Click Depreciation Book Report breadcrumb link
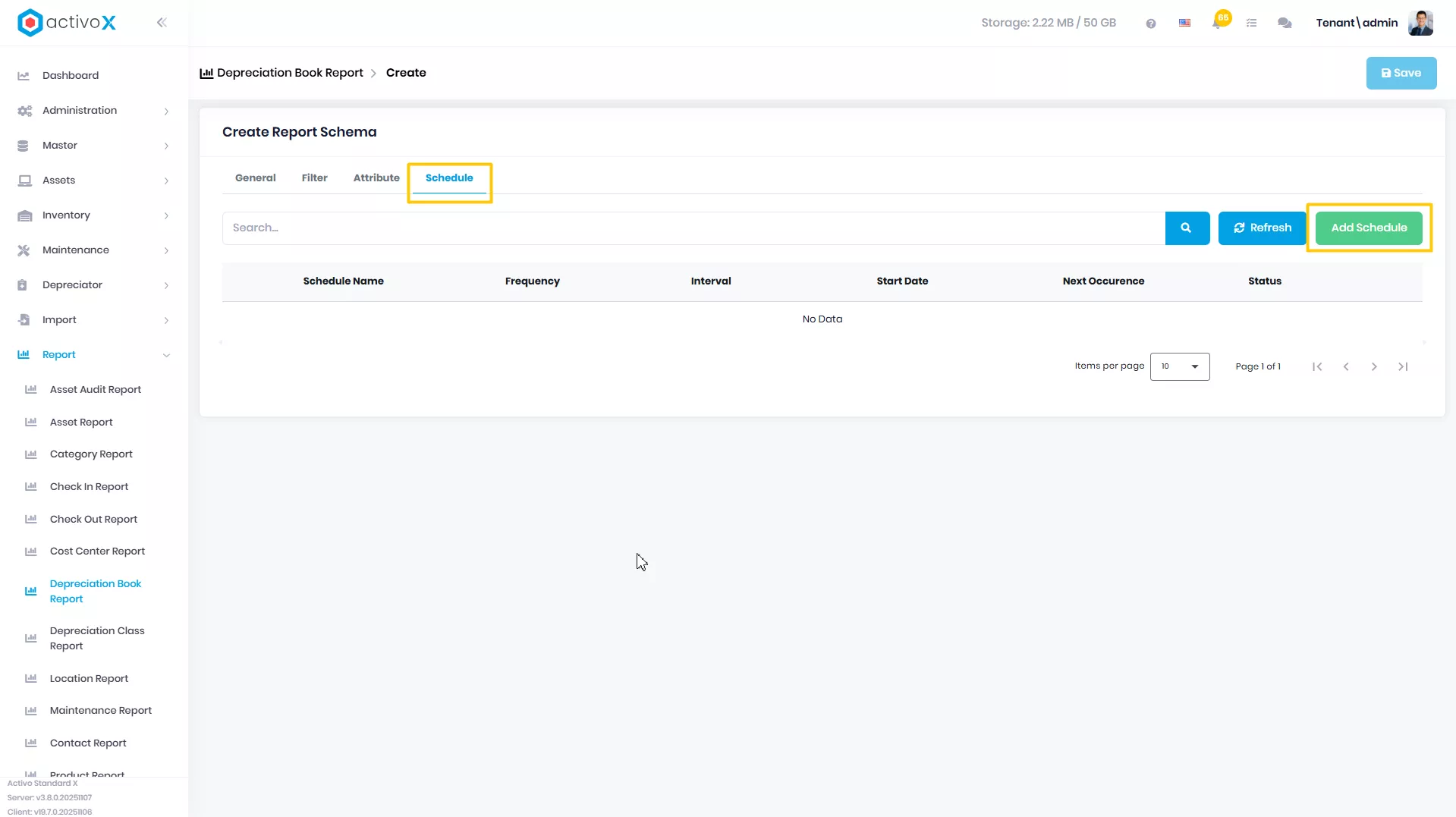The width and height of the screenshot is (1456, 817). (x=290, y=73)
